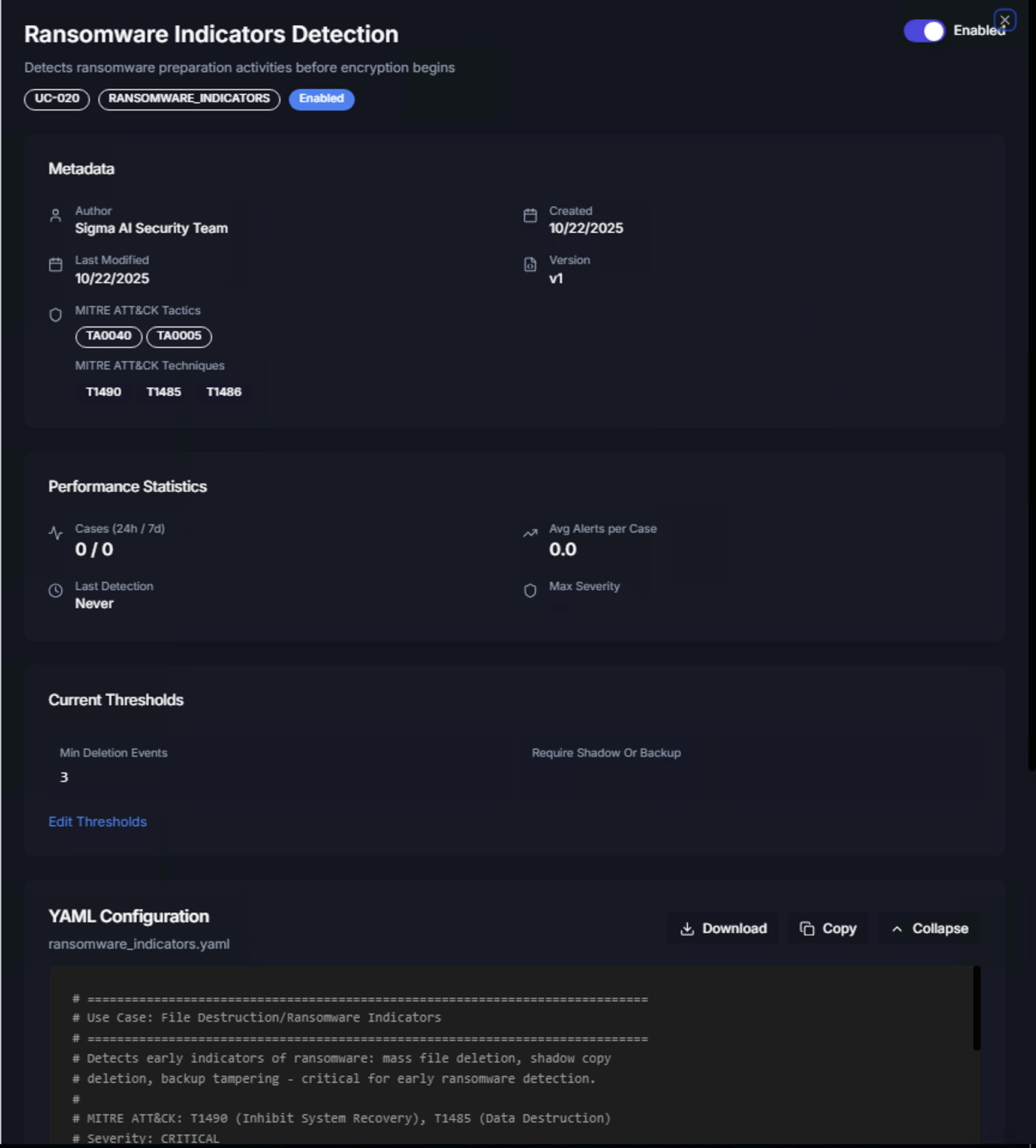This screenshot has width=1036, height=1148.
Task: Open the Edit Thresholds link
Action: 97,821
